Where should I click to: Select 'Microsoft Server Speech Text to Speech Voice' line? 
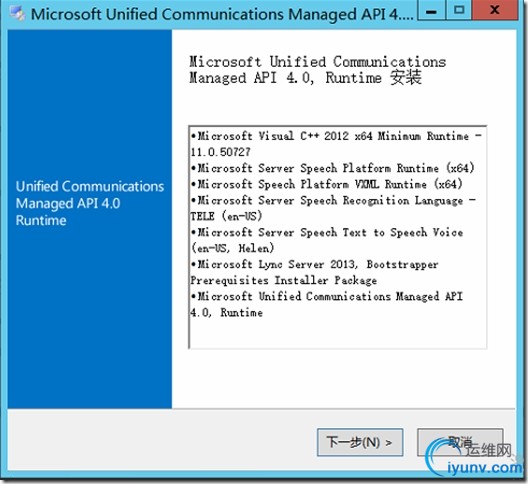(x=327, y=232)
